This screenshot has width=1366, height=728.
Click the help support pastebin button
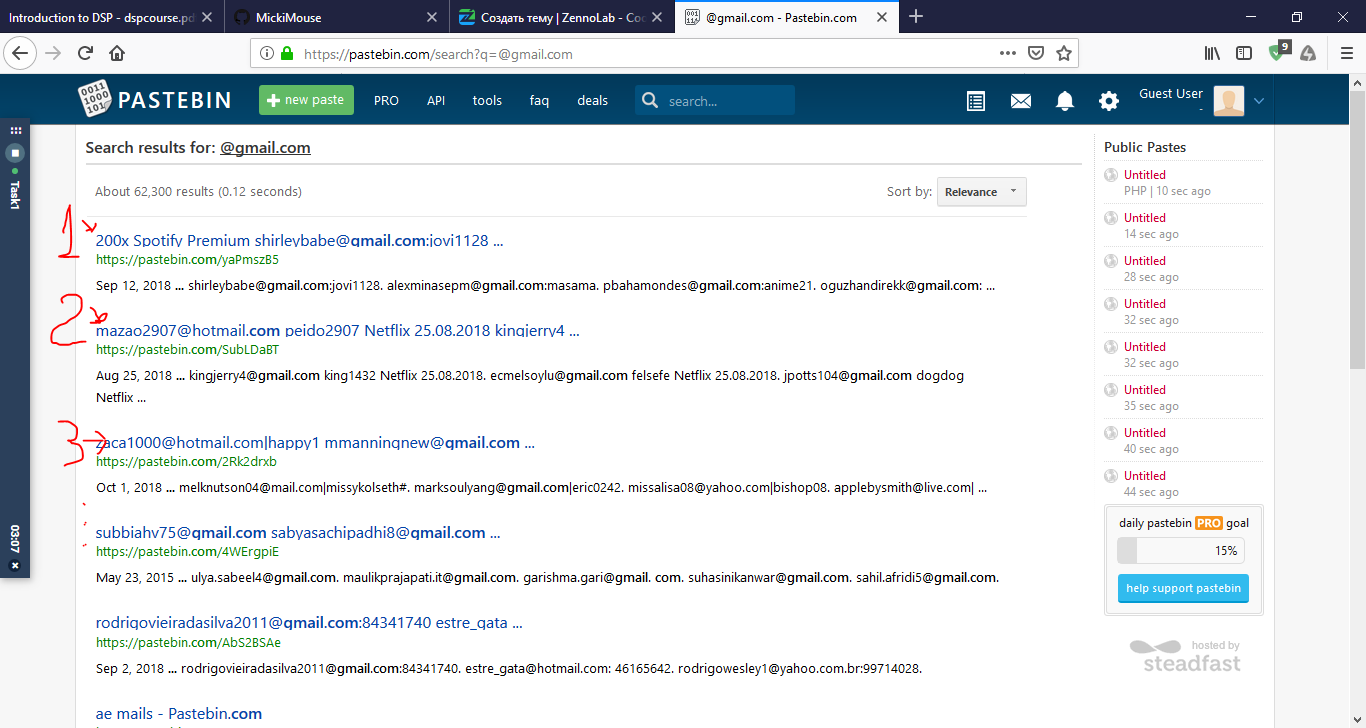point(1183,588)
